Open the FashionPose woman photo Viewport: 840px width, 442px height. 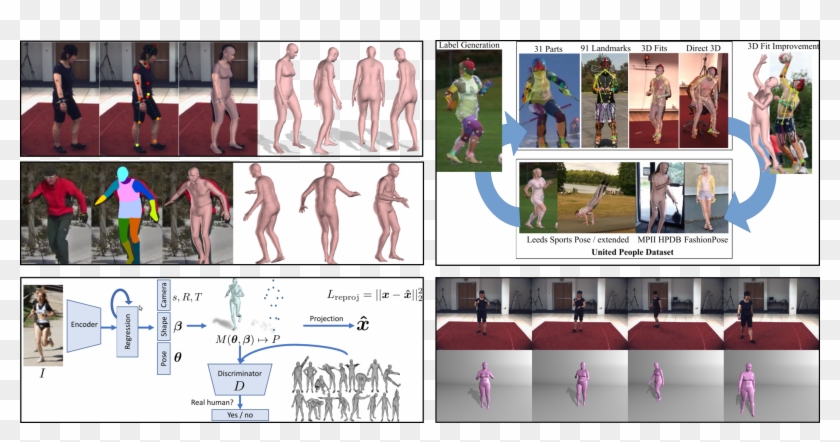pyautogui.click(x=706, y=198)
